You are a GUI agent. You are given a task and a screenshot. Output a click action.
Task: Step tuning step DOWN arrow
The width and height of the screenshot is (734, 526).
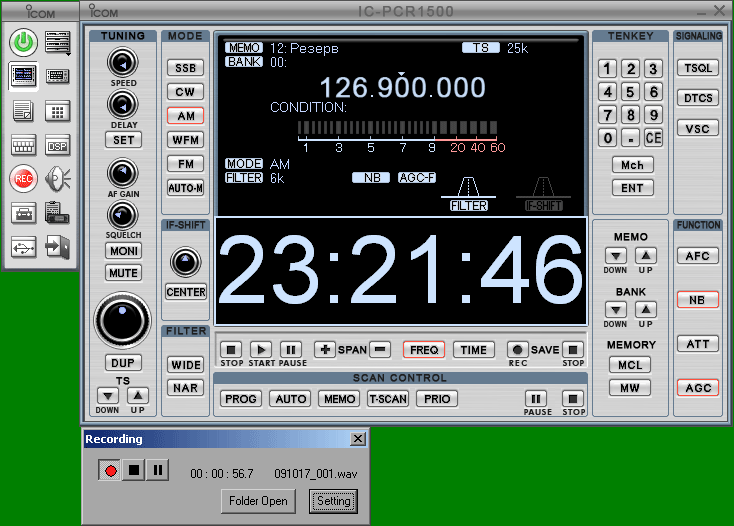(x=108, y=396)
